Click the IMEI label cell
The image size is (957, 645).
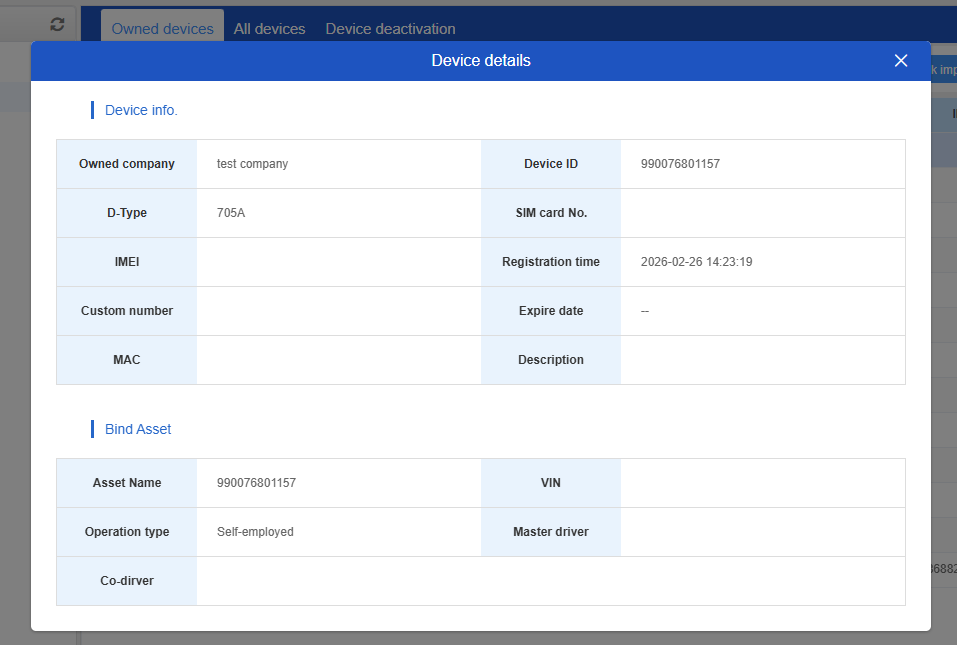tap(127, 262)
